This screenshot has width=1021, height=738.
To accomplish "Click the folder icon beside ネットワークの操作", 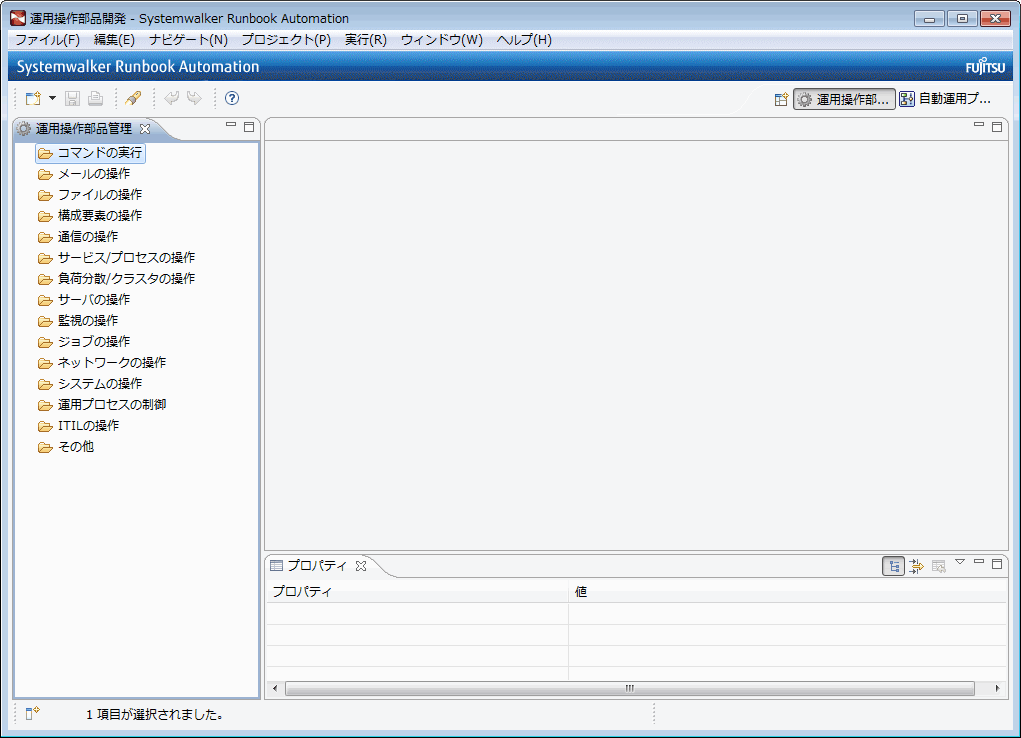I will pos(45,363).
